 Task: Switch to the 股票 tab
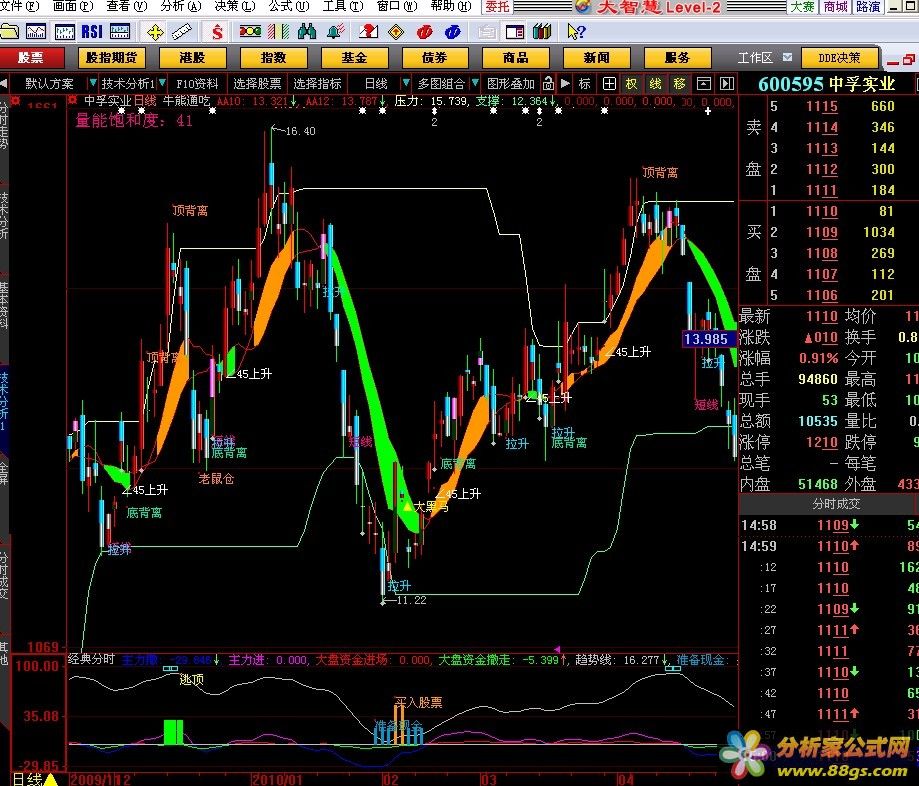pyautogui.click(x=30, y=57)
